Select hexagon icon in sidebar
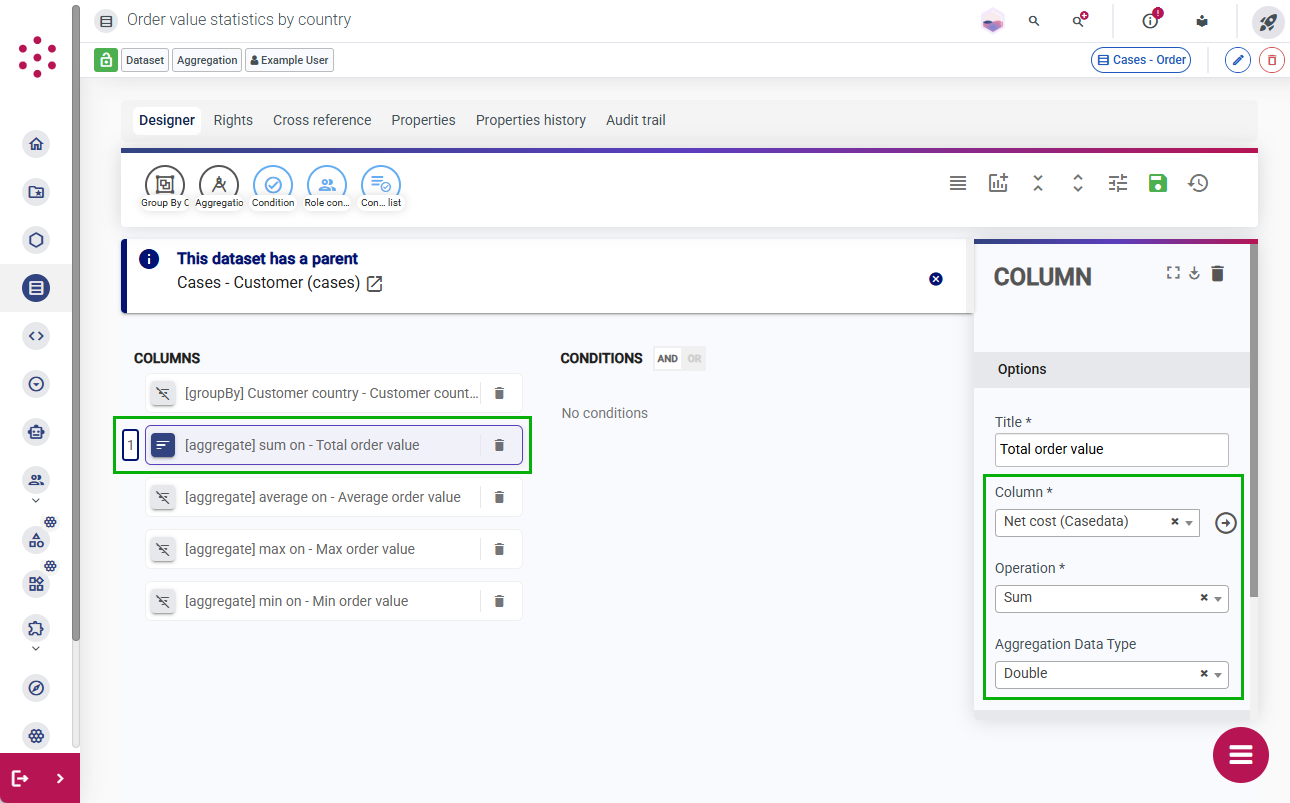Image resolution: width=1290 pixels, height=803 pixels. [x=36, y=240]
